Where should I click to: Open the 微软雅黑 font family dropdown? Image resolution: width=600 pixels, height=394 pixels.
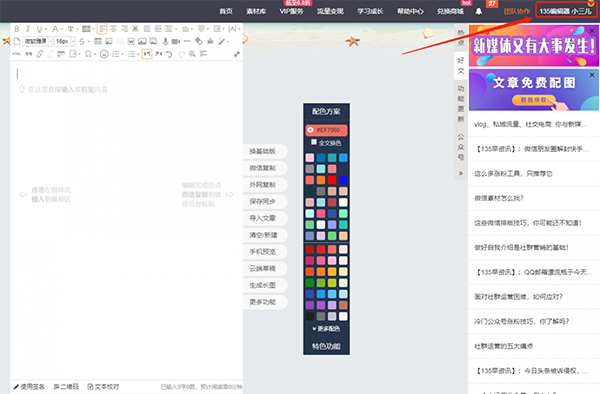tap(38, 41)
